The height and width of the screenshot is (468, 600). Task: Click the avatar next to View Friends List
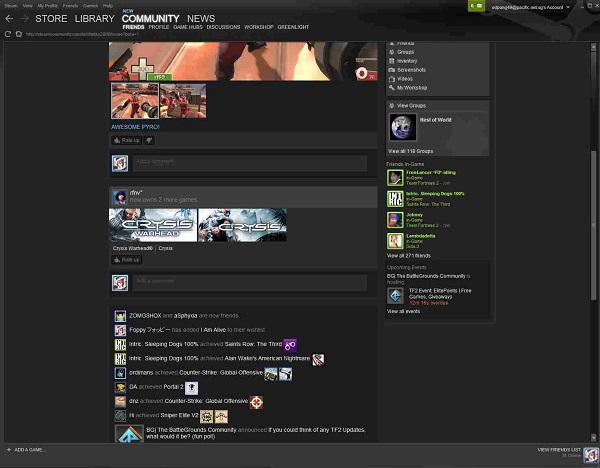tap(591, 455)
